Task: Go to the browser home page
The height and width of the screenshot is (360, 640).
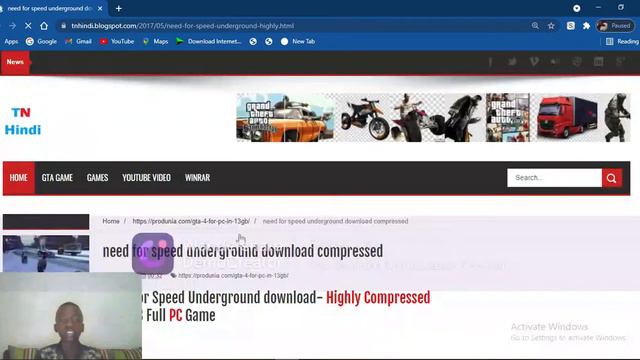Action: click(x=44, y=26)
